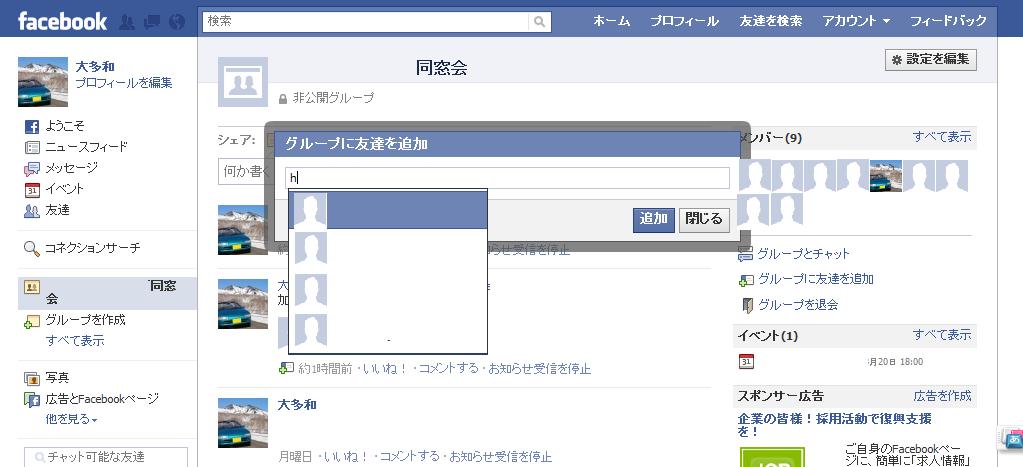Open 大多和 author name on 月曜日 post
This screenshot has height=467, width=1023.
tap(297, 404)
